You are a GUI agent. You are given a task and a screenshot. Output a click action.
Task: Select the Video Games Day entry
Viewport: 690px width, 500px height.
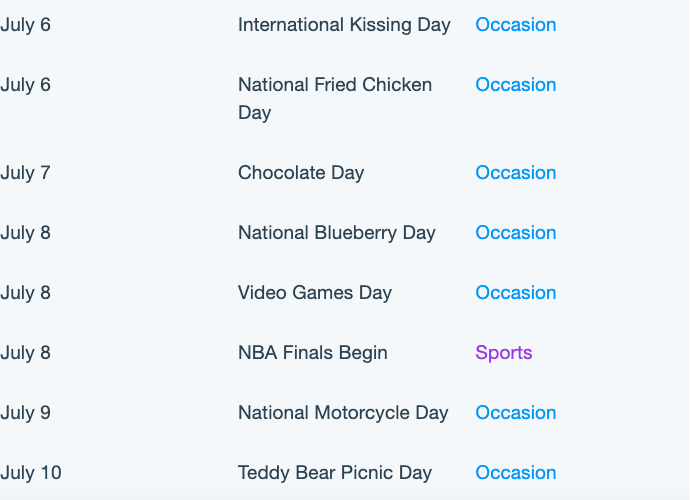point(315,293)
